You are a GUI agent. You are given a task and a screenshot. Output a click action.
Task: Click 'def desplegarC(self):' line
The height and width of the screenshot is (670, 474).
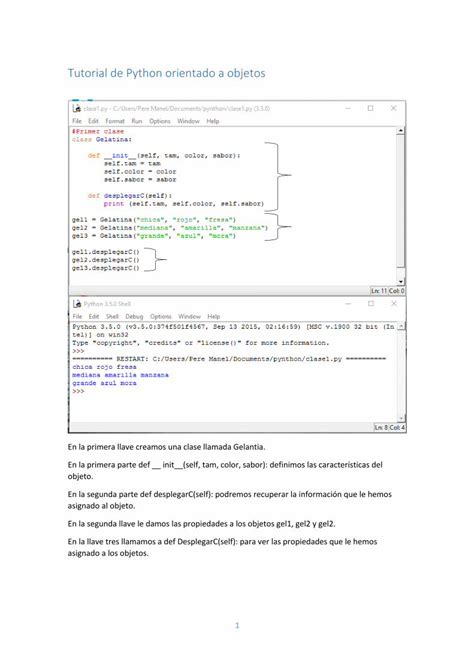[x=130, y=195]
